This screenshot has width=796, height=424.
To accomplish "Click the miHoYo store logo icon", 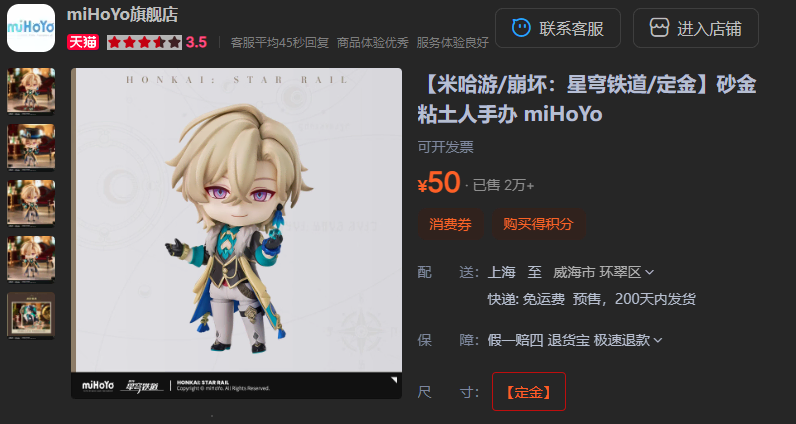I will pos(30,27).
